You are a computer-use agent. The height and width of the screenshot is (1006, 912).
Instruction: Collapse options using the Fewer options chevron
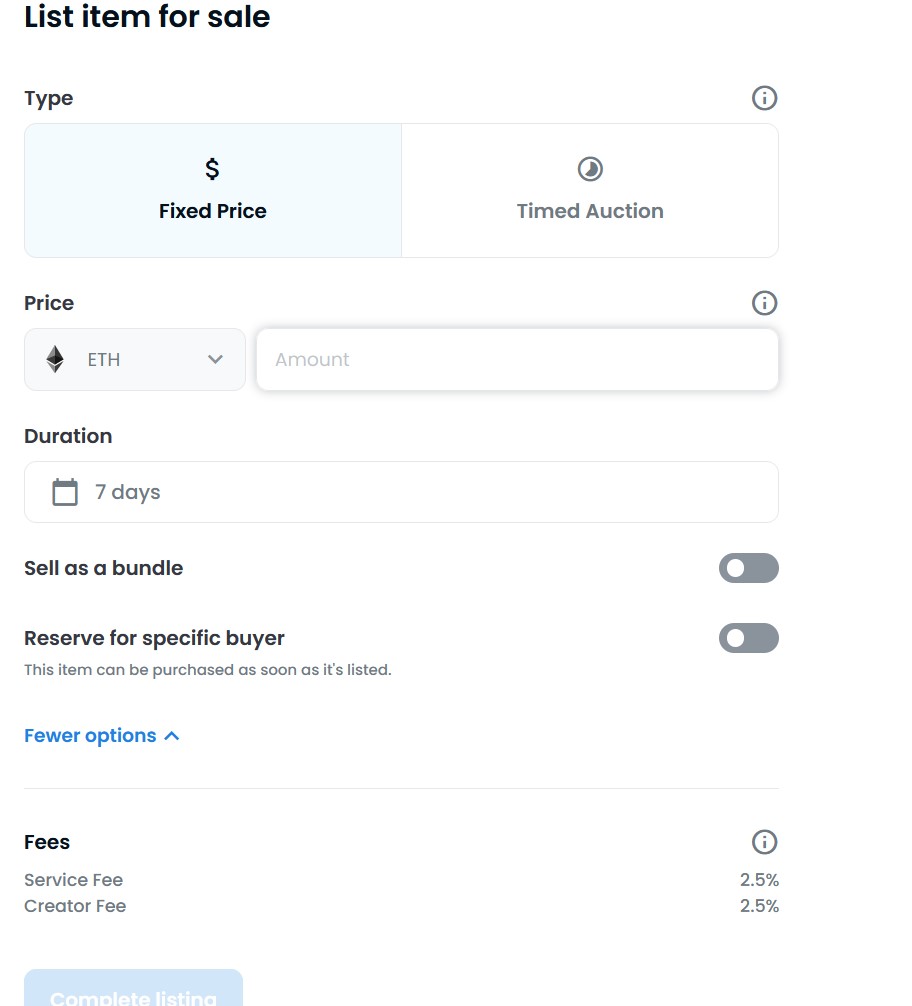pyautogui.click(x=172, y=736)
